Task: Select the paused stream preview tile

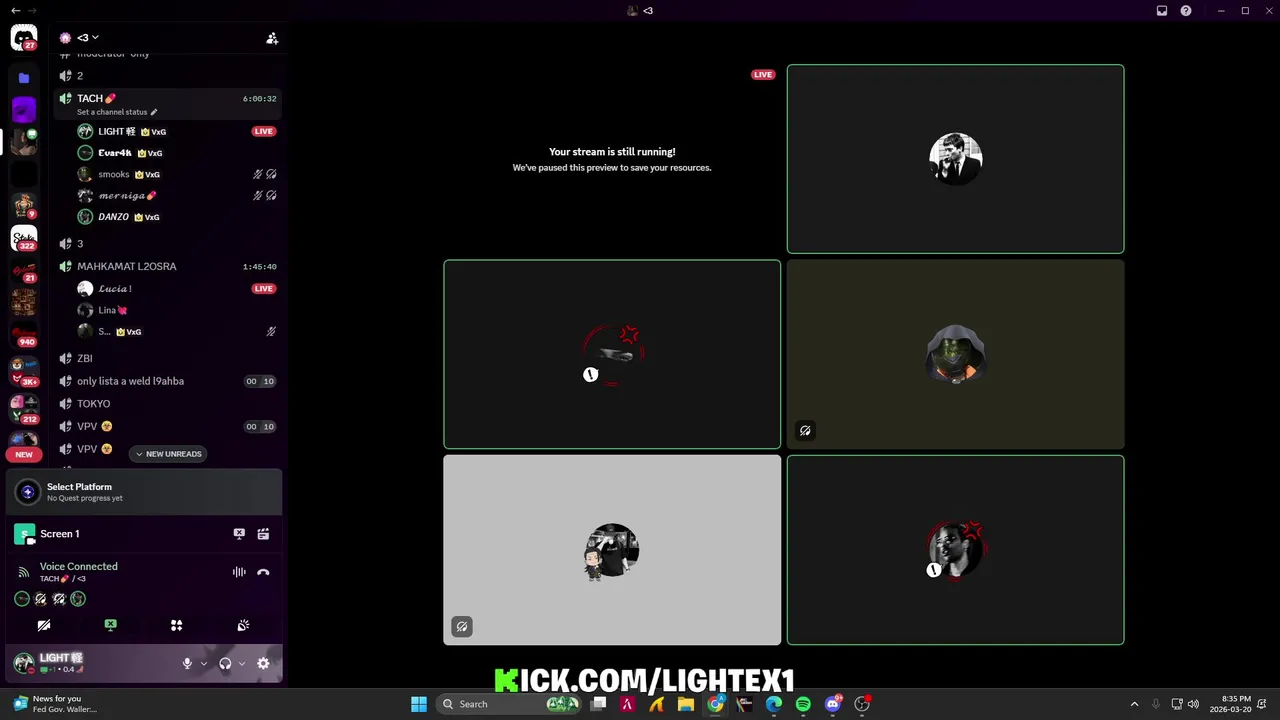Action: click(612, 159)
